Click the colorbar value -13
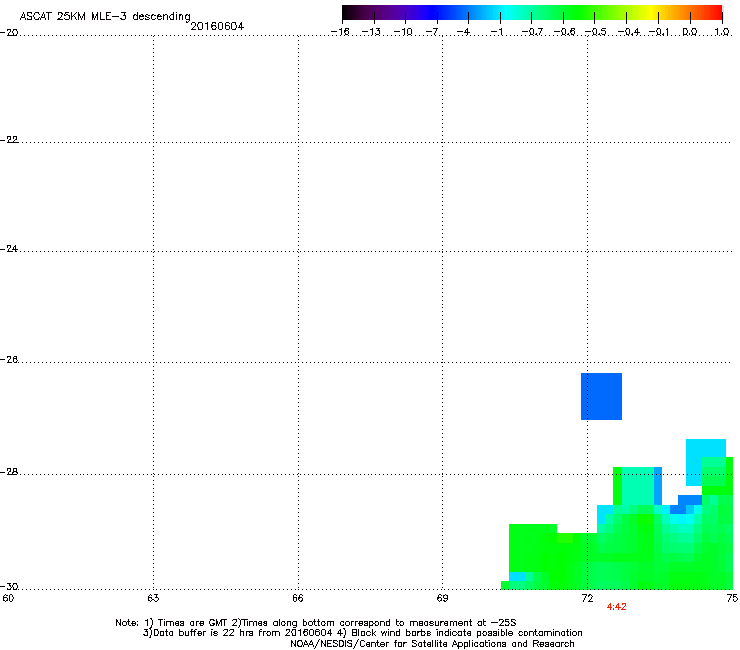 371,32
